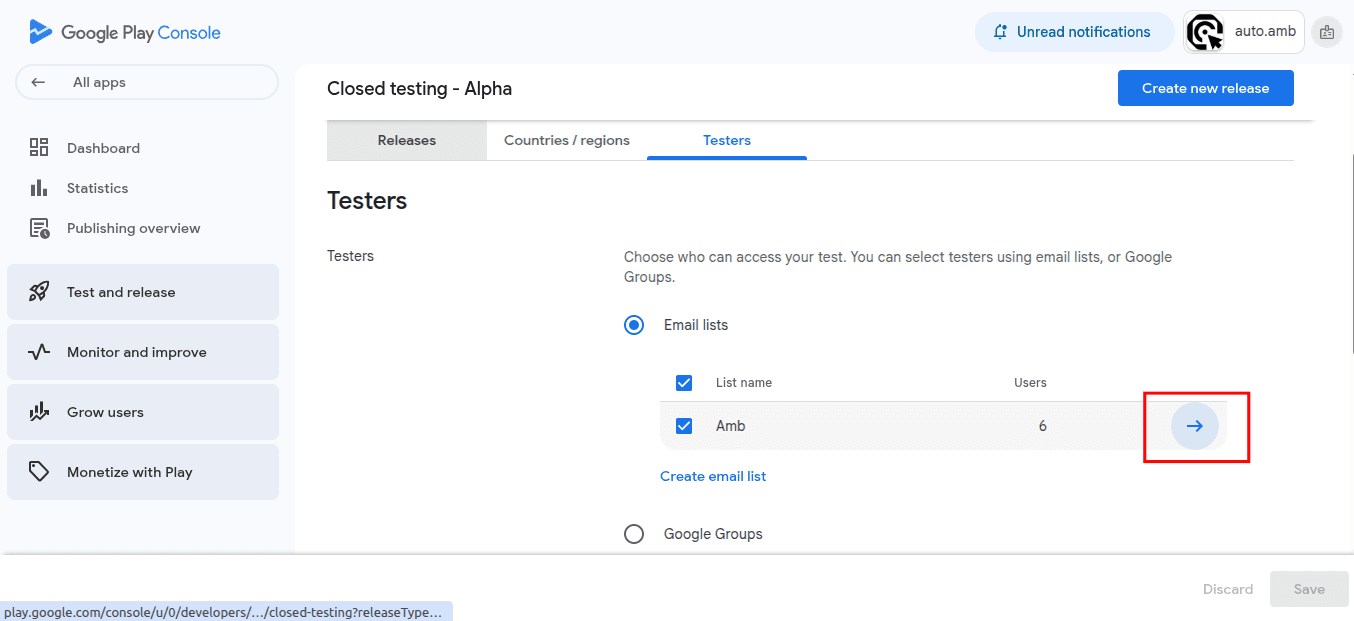Expand the Test and release section

(143, 292)
